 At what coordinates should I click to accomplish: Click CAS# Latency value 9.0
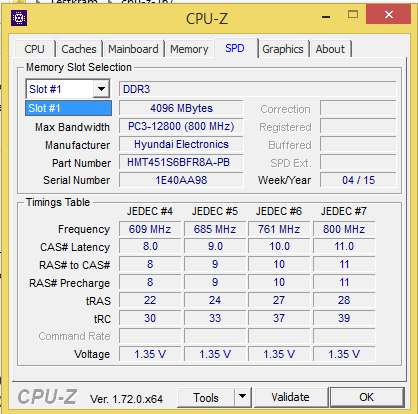[215, 246]
